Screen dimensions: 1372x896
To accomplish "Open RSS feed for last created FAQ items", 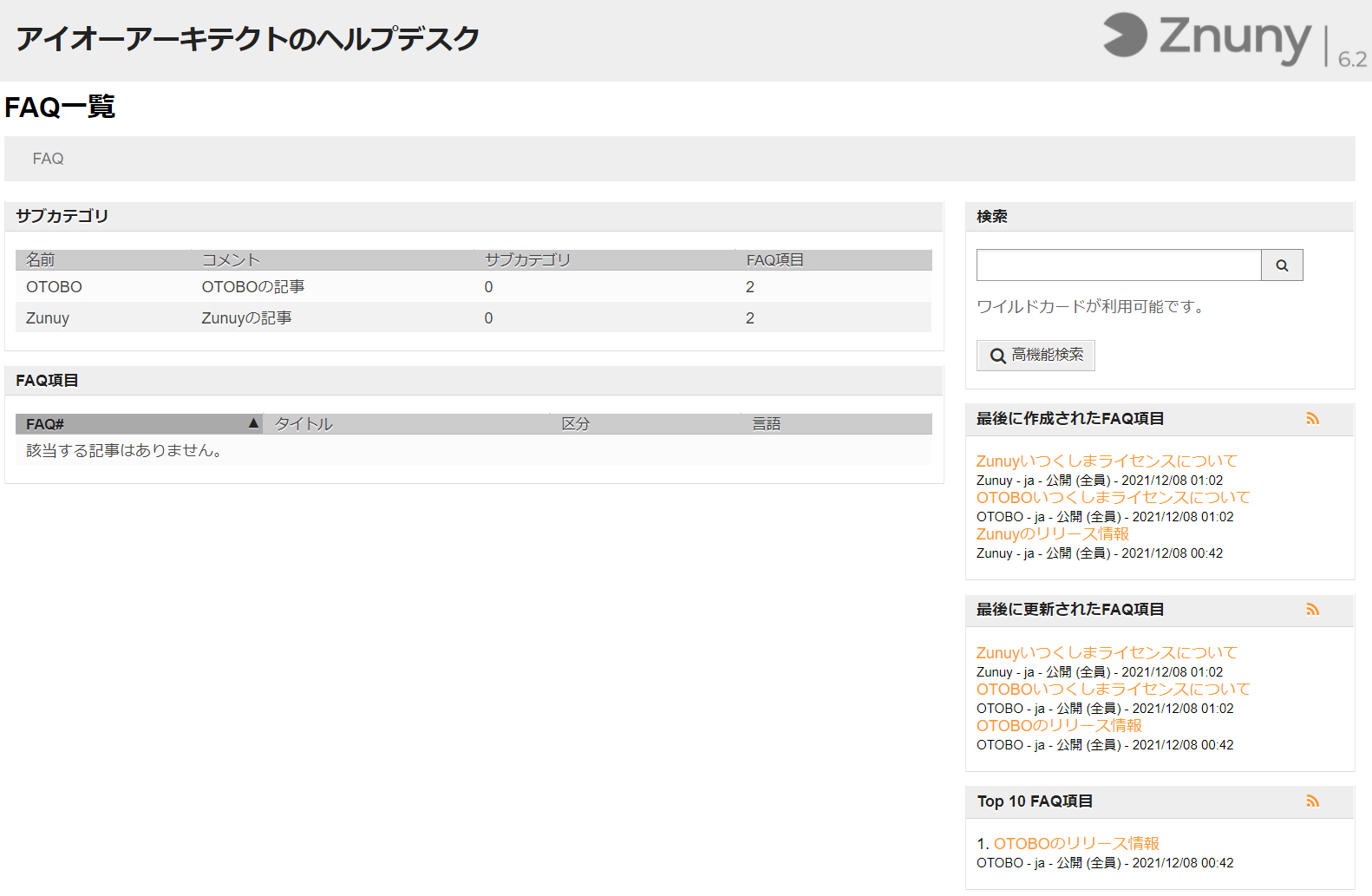I will [x=1313, y=419].
